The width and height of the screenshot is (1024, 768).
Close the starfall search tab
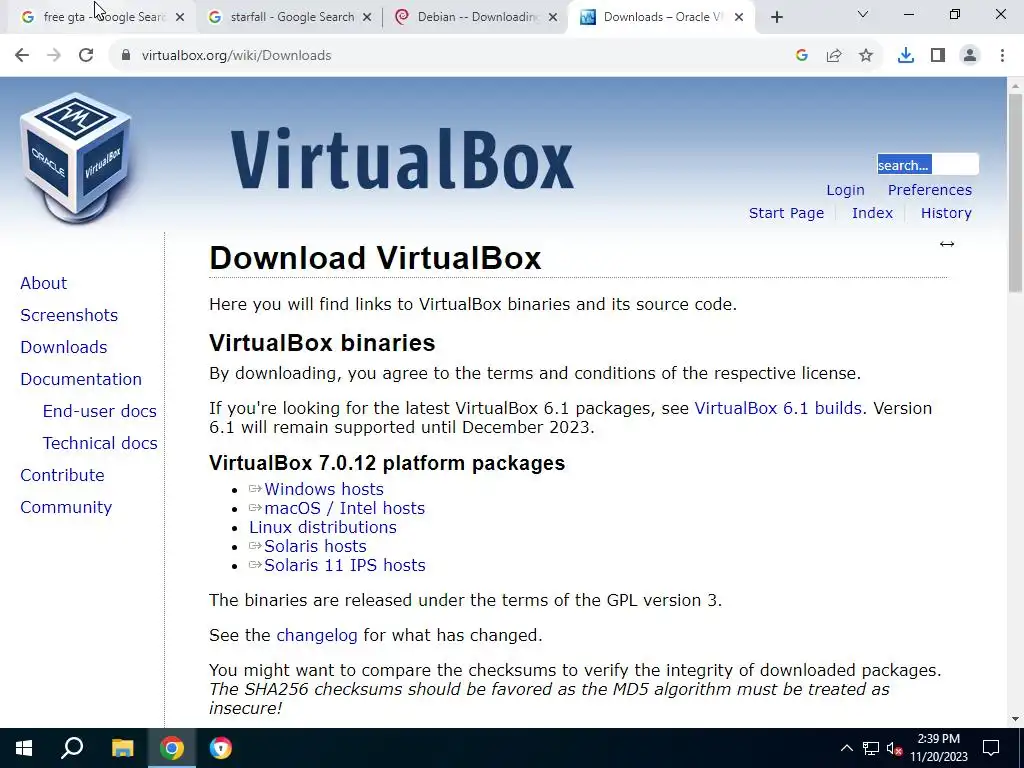coord(367,17)
